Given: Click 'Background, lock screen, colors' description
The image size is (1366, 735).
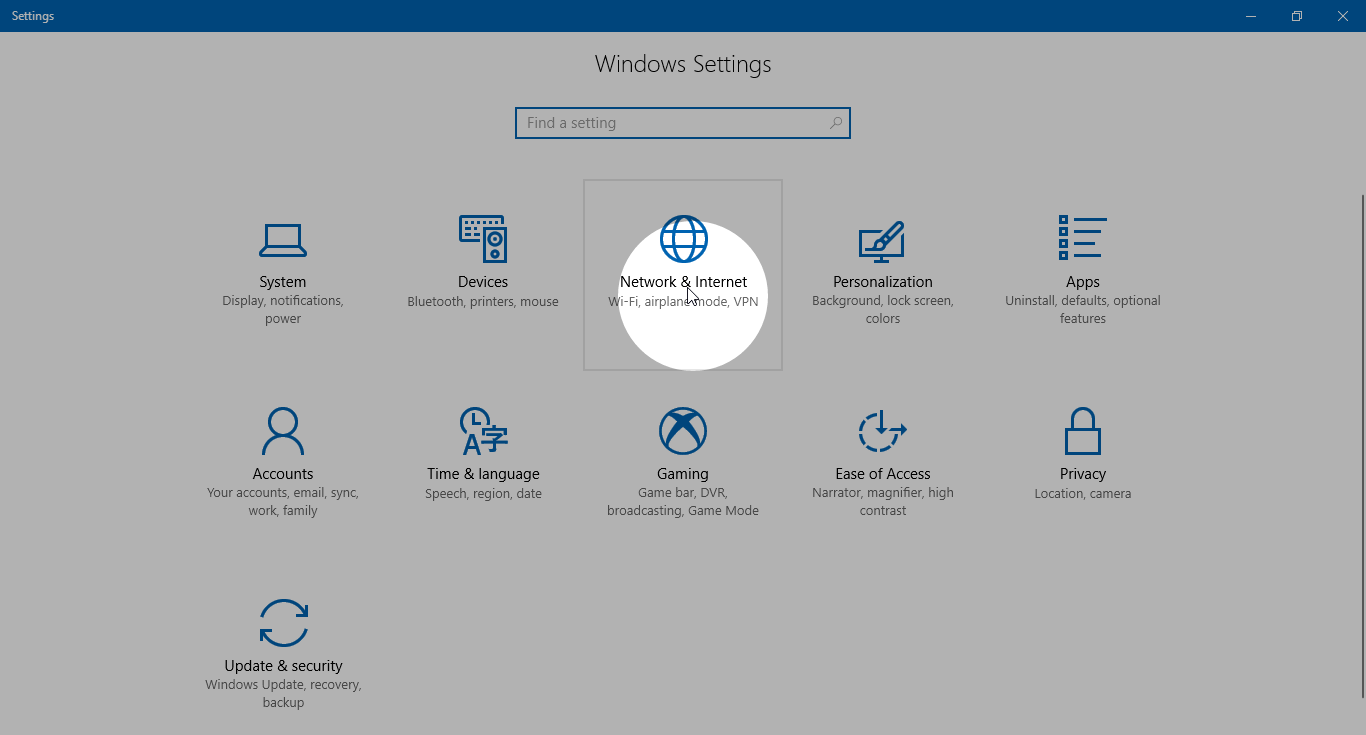Looking at the screenshot, I should pyautogui.click(x=883, y=310).
